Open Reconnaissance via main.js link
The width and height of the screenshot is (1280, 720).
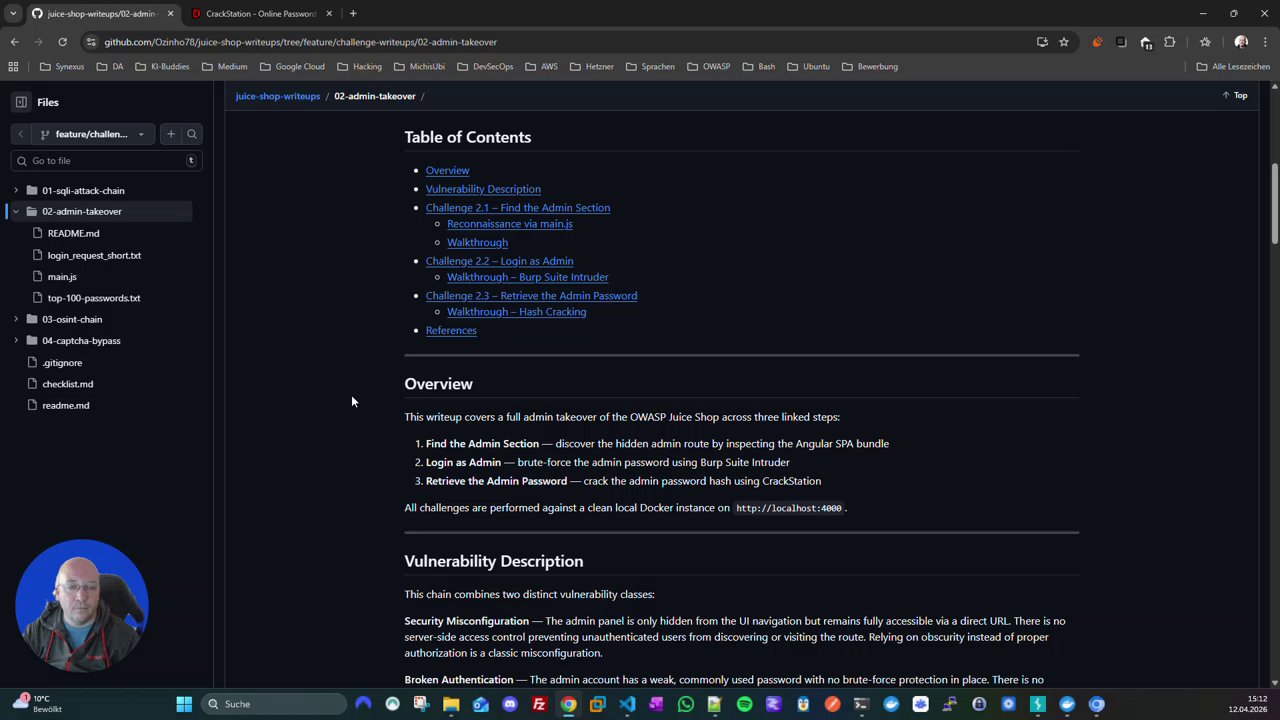click(510, 224)
